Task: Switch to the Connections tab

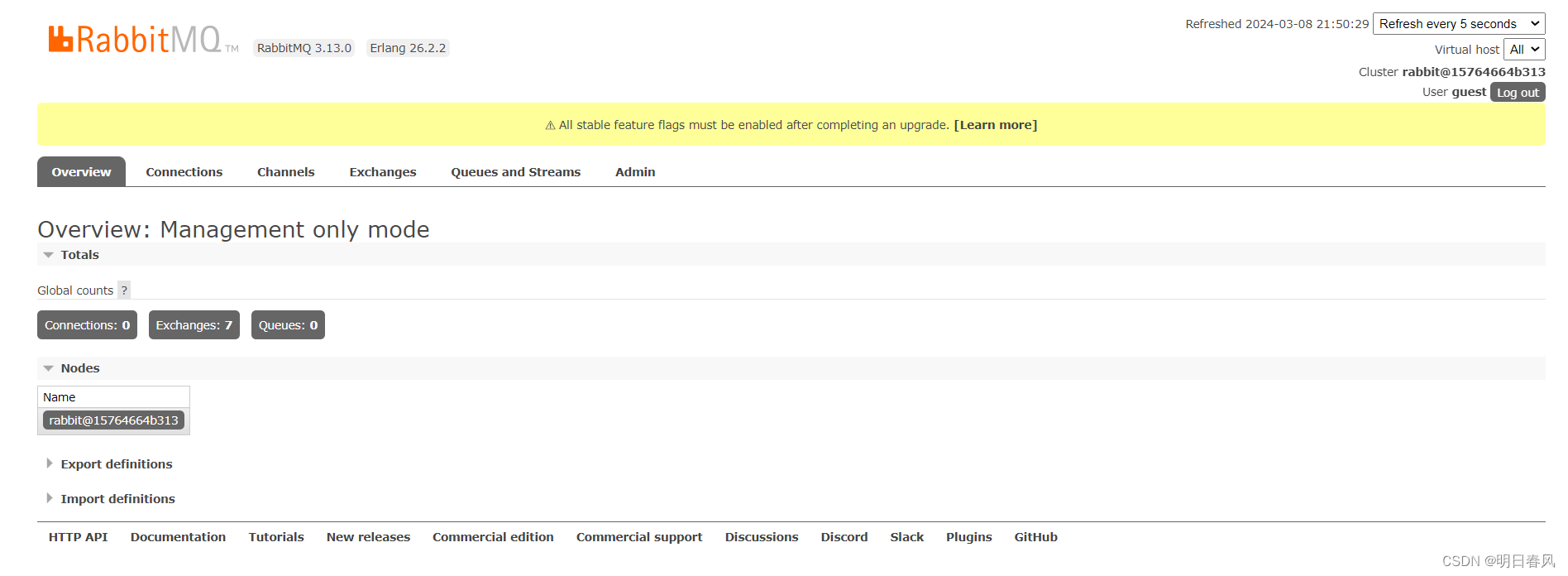Action: click(184, 172)
